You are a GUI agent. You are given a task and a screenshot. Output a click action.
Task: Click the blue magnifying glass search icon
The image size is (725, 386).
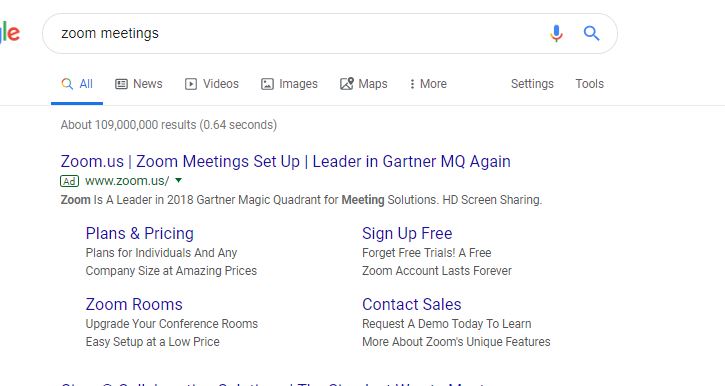click(591, 33)
